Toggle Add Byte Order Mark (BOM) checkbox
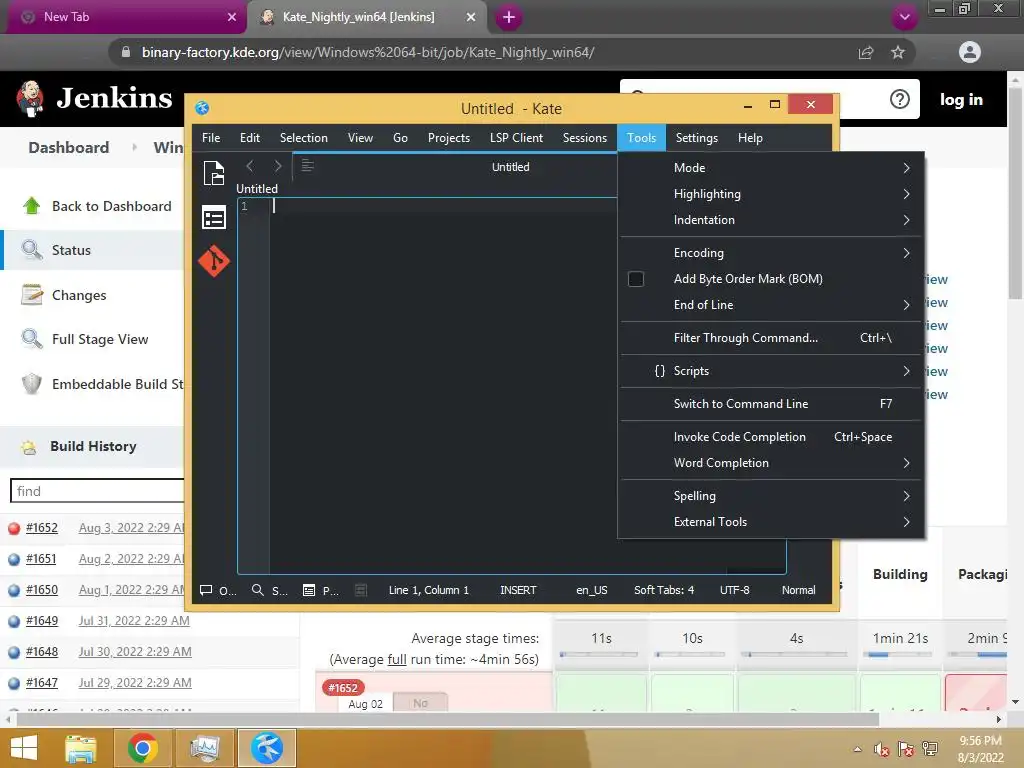1024x768 pixels. tap(635, 279)
